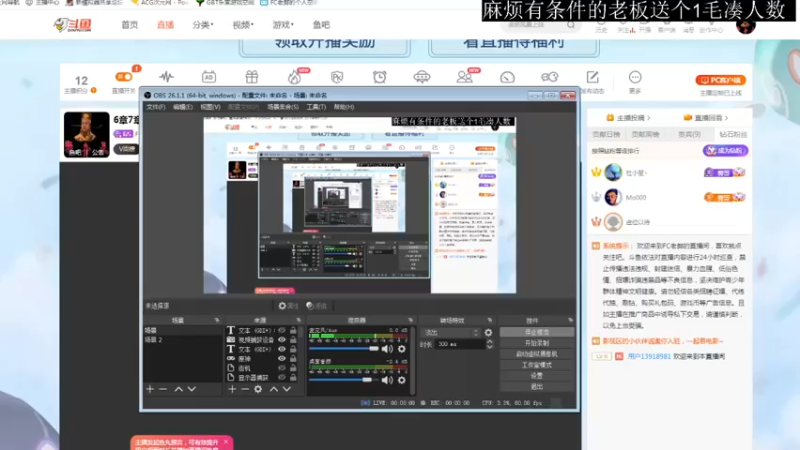Click 启动虚拟摄像机 virtual camera button

tap(537, 354)
